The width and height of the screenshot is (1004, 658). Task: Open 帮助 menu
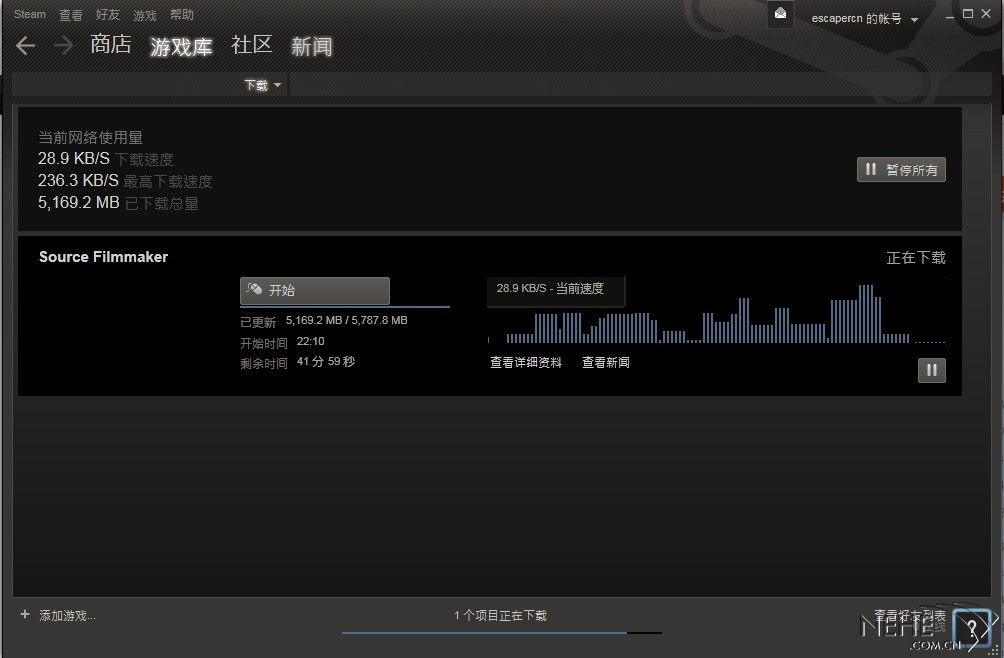click(x=182, y=15)
